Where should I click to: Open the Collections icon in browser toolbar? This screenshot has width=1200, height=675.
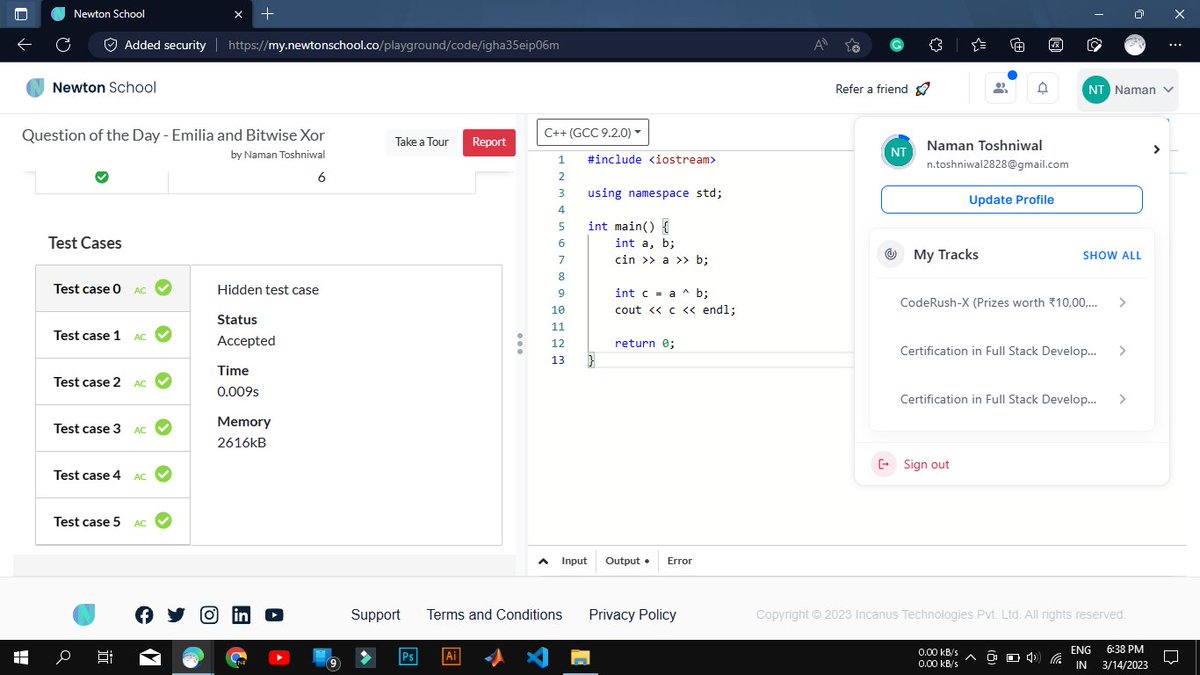[x=1017, y=45]
